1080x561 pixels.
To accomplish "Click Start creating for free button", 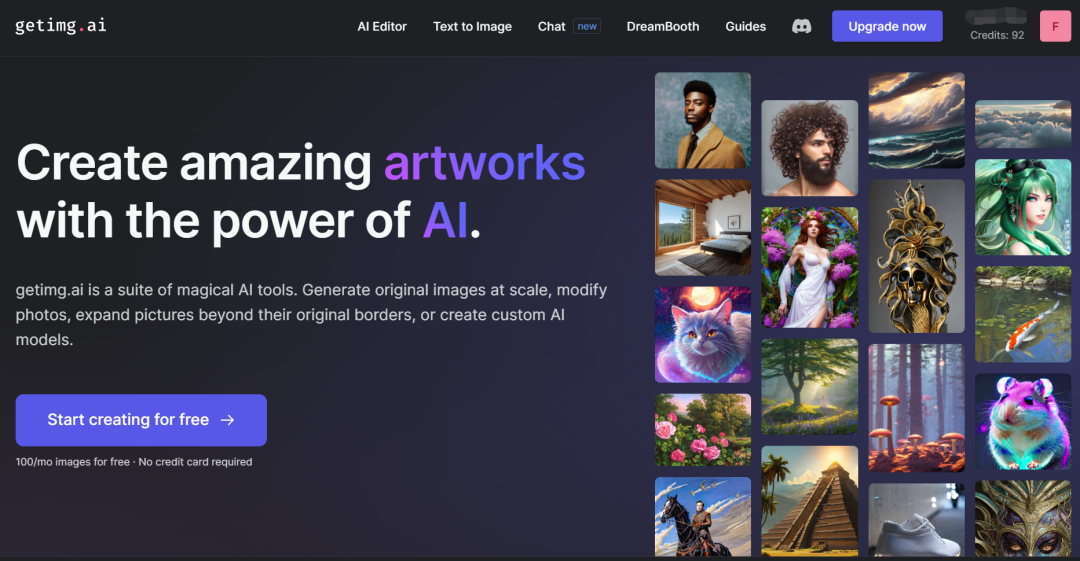I will click(x=141, y=420).
